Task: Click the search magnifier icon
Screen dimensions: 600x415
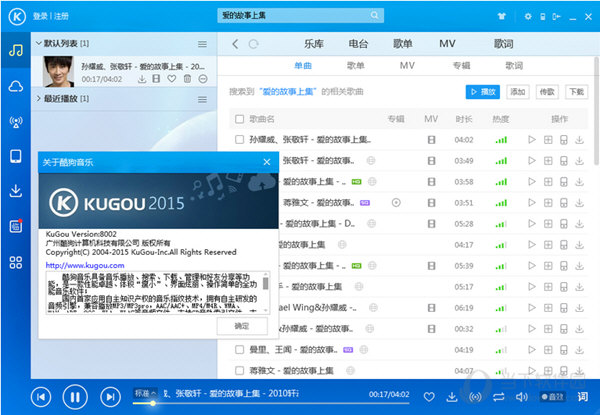Action: tap(374, 15)
